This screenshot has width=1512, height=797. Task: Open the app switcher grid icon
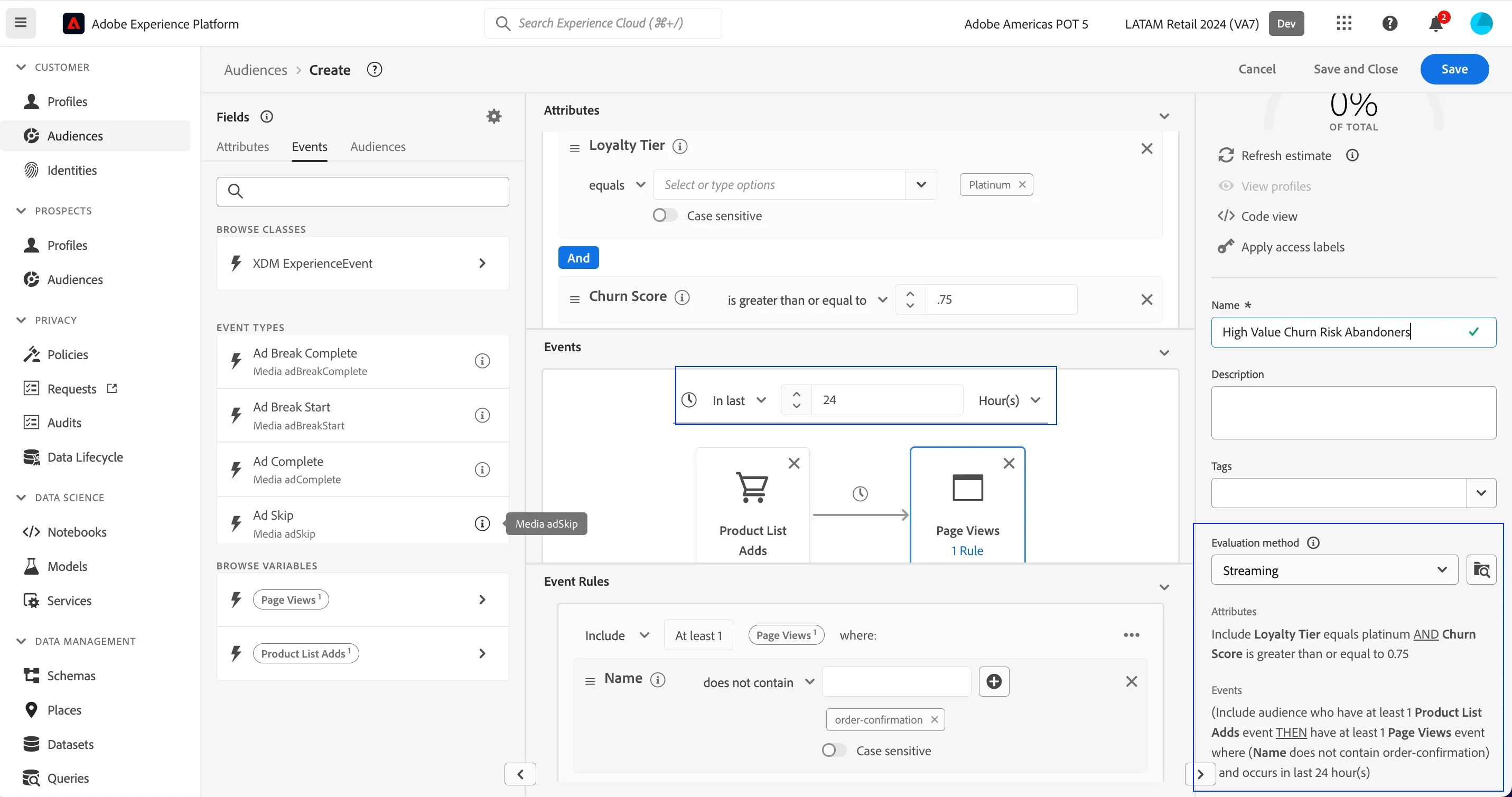click(1344, 23)
